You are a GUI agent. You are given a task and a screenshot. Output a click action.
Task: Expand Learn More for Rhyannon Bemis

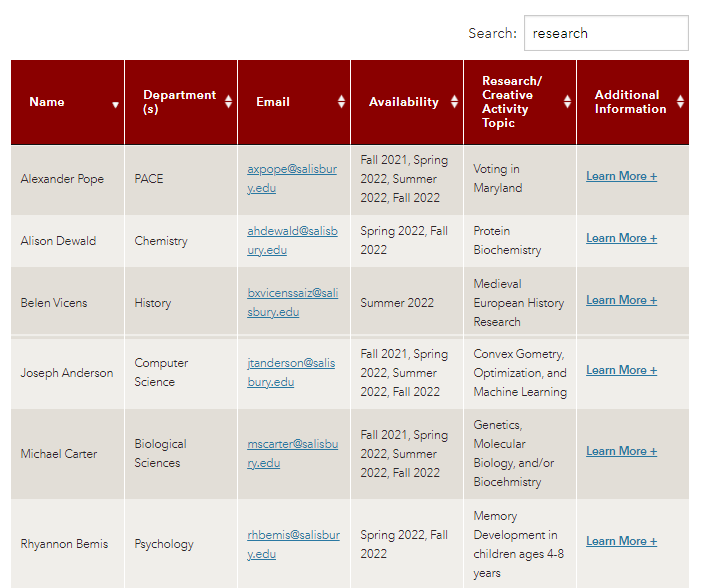621,541
